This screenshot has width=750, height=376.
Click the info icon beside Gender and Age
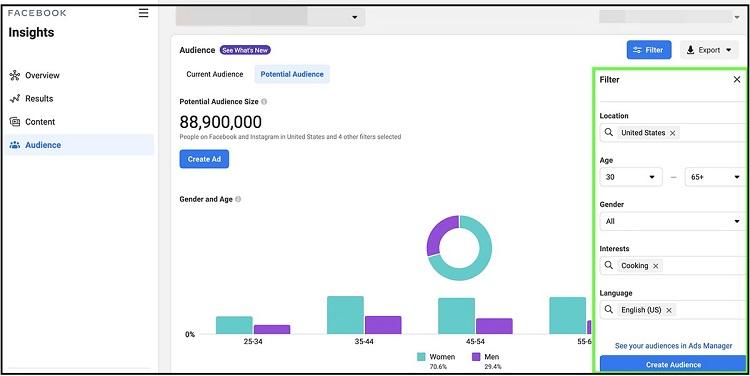pos(238,199)
